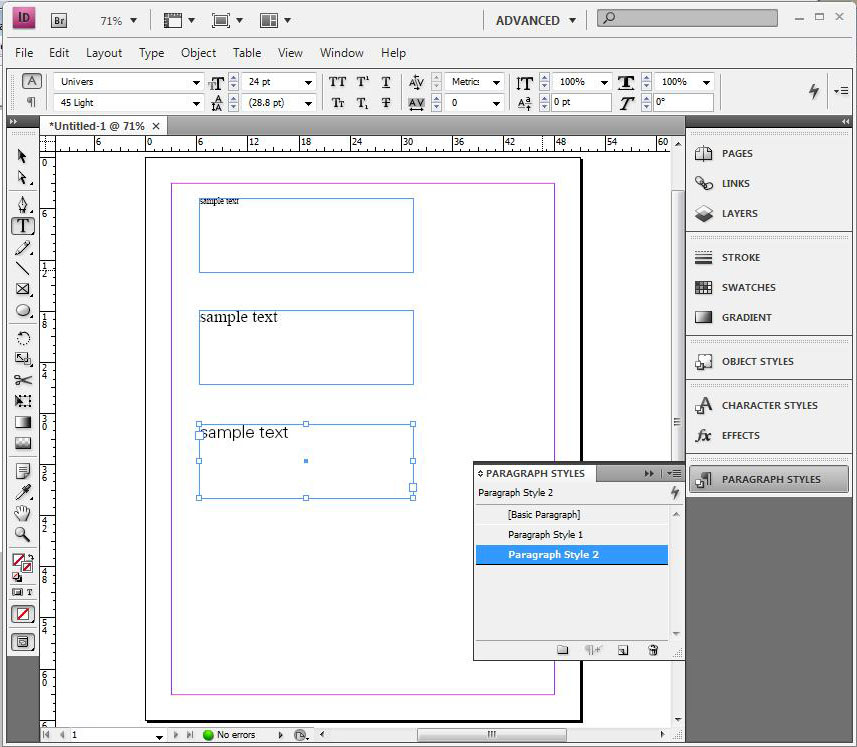Switch to Paragraph Formatting Controls

(32, 102)
